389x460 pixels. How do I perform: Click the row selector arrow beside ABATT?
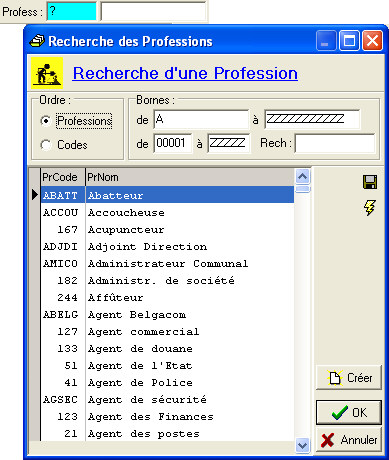[35, 195]
